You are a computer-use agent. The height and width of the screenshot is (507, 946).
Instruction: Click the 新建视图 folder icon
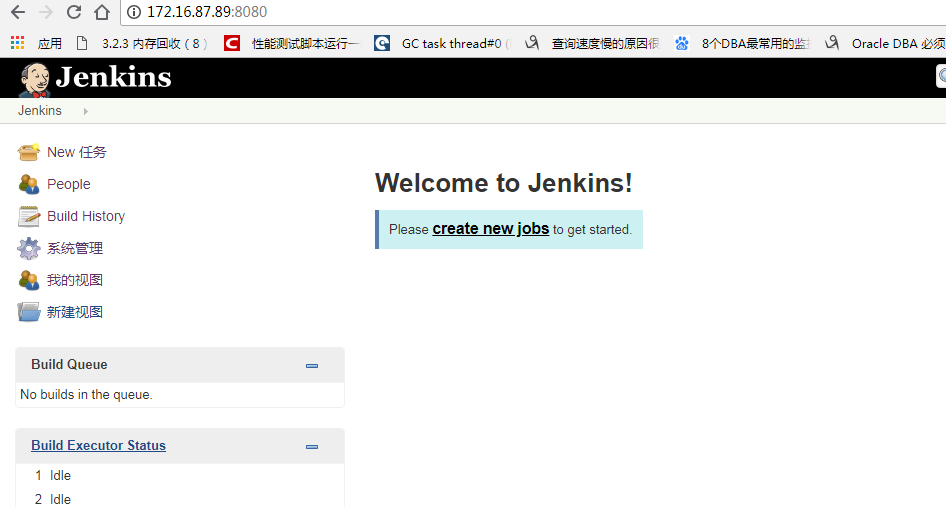click(x=28, y=312)
